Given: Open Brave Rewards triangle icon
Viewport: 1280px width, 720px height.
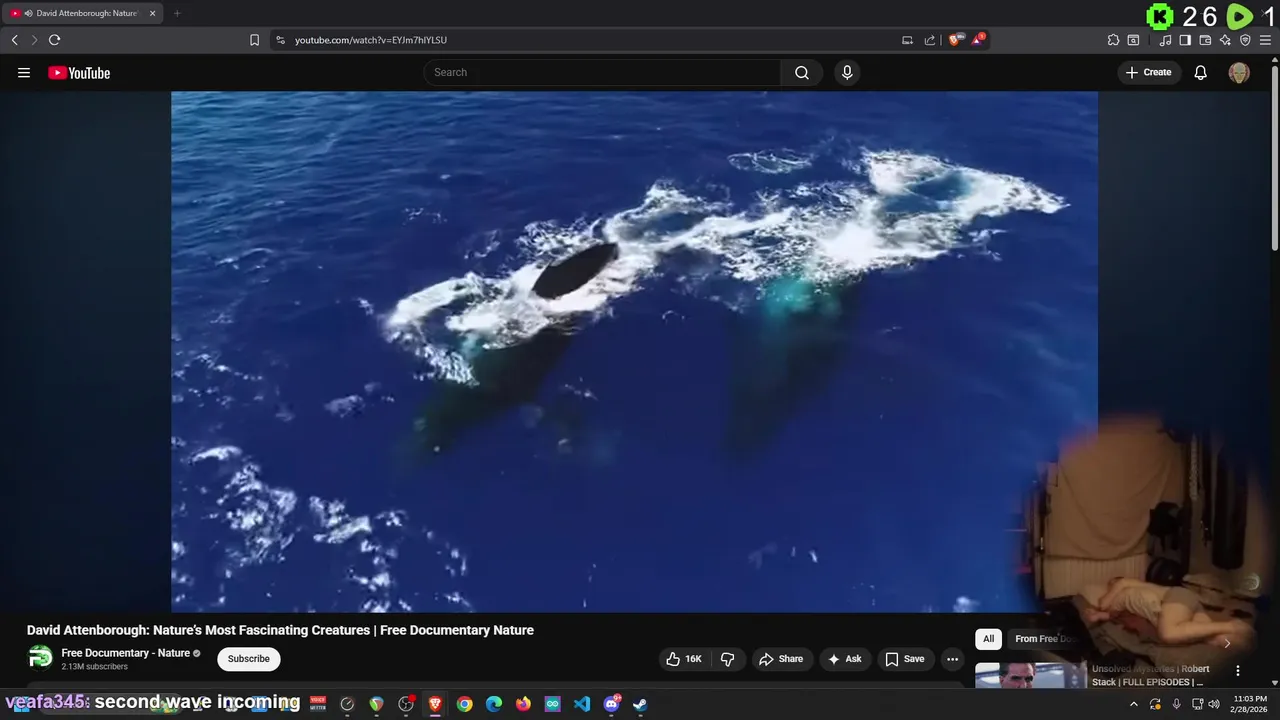Looking at the screenshot, I should (978, 40).
